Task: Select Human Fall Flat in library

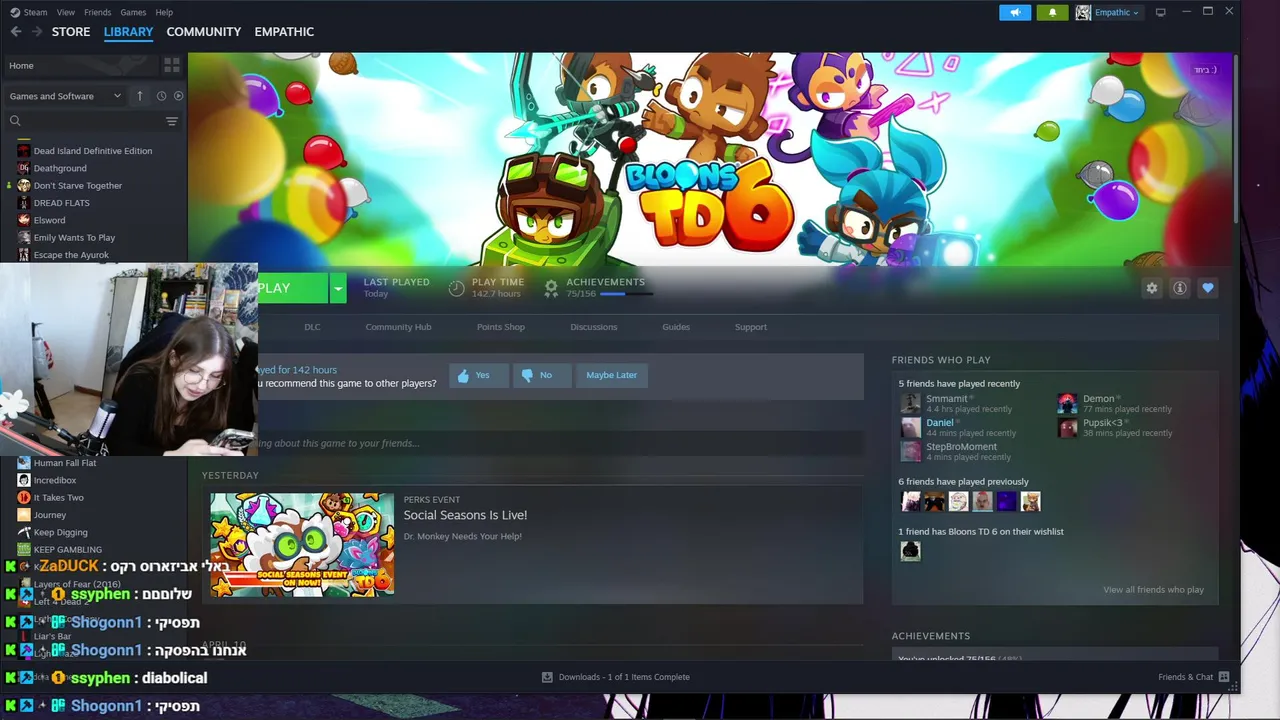Action: click(65, 463)
